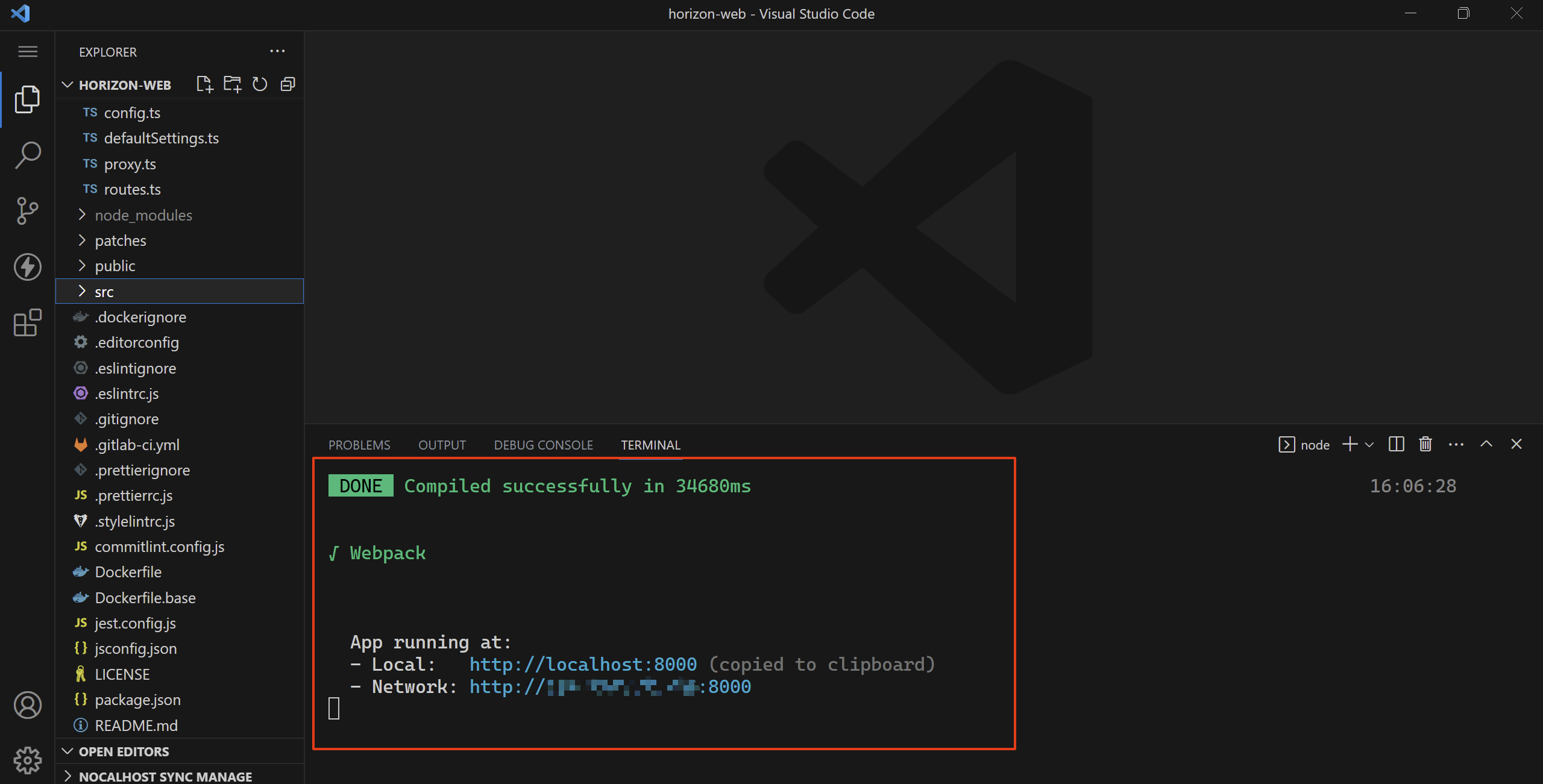Refresh the Explorer file tree
1543x784 pixels.
[260, 84]
